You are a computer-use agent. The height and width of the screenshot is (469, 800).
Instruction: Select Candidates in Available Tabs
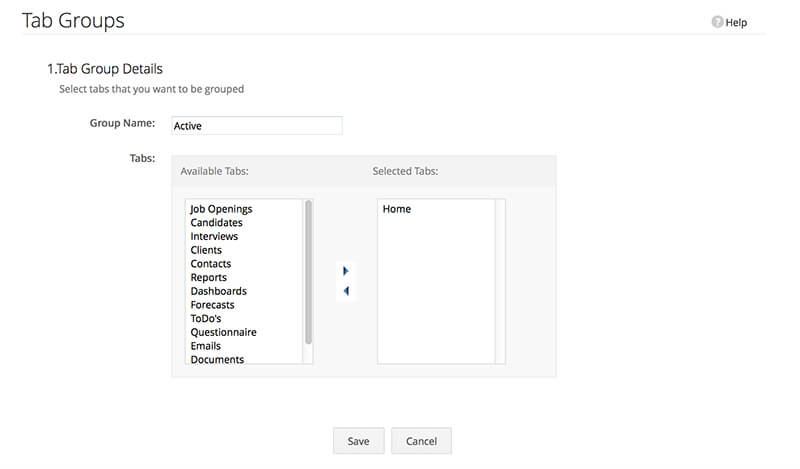216,223
